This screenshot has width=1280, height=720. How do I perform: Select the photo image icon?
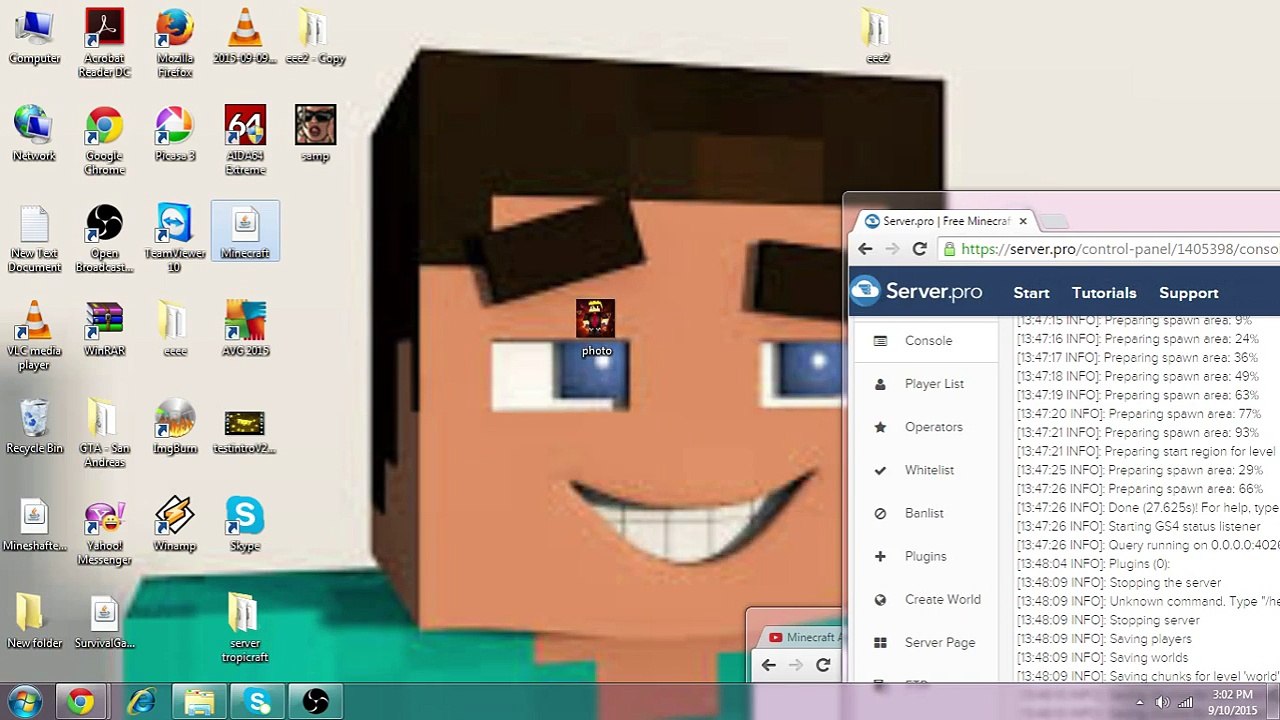point(596,328)
